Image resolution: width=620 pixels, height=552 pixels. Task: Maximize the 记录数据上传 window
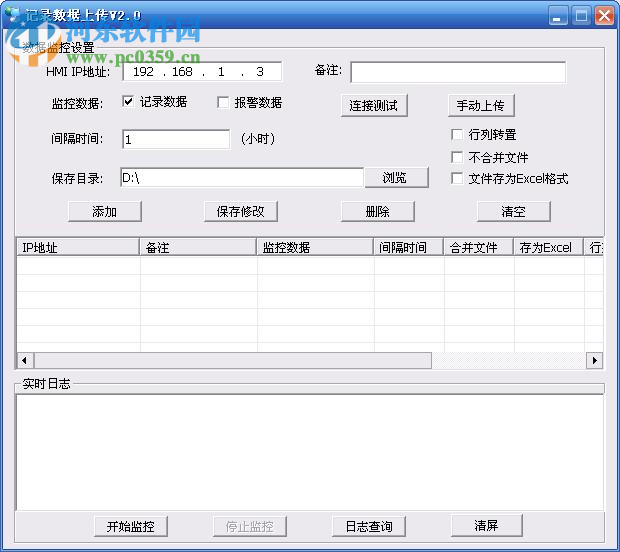point(581,16)
